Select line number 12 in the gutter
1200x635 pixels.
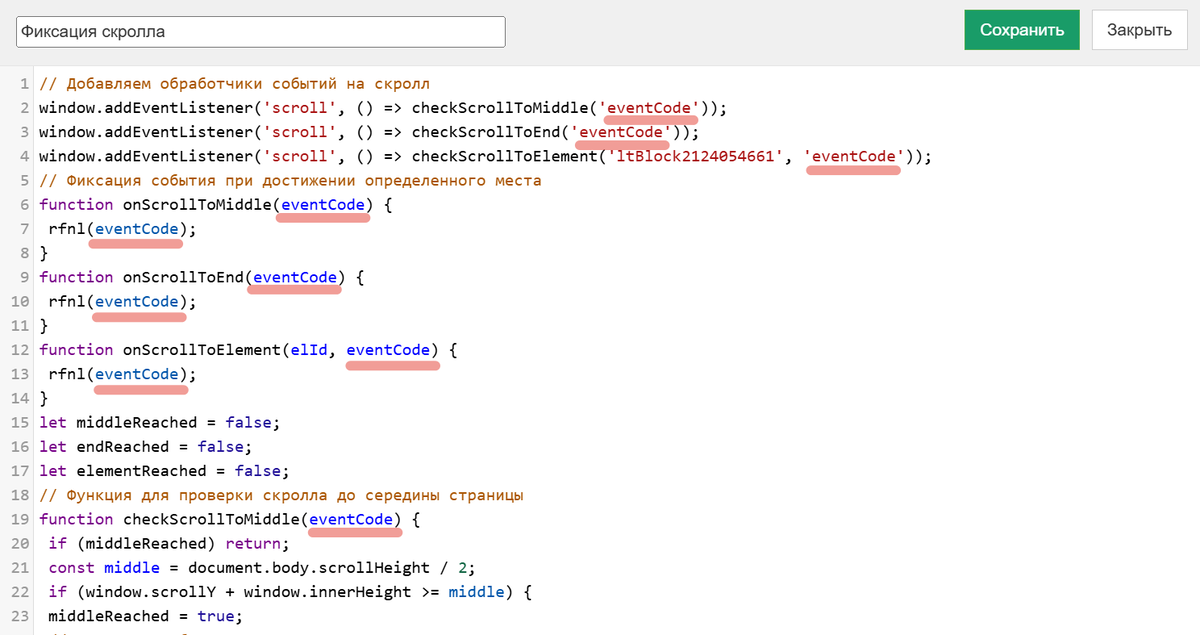coord(20,349)
